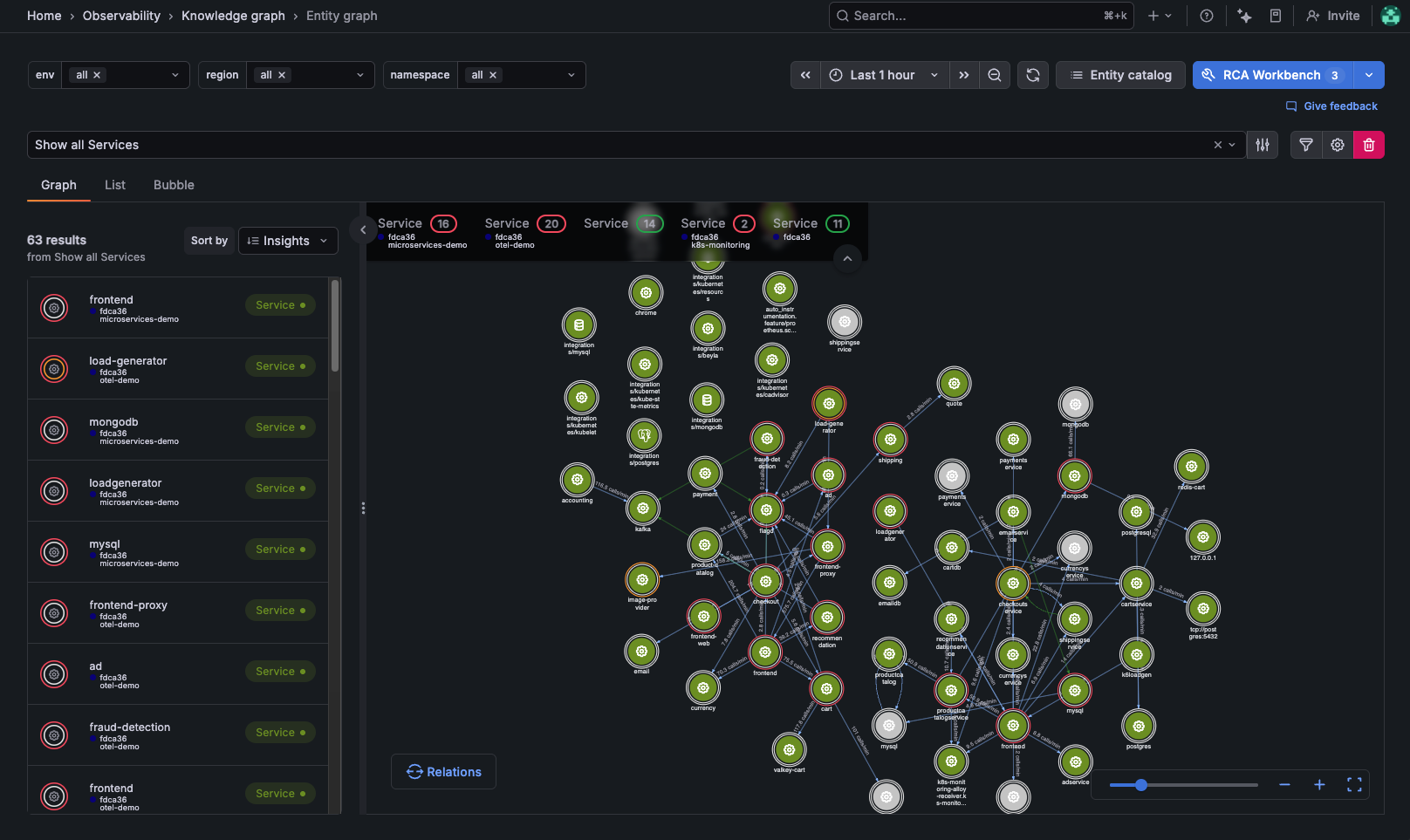
Task: Open the AI assistant sparkle icon
Action: (1245, 16)
